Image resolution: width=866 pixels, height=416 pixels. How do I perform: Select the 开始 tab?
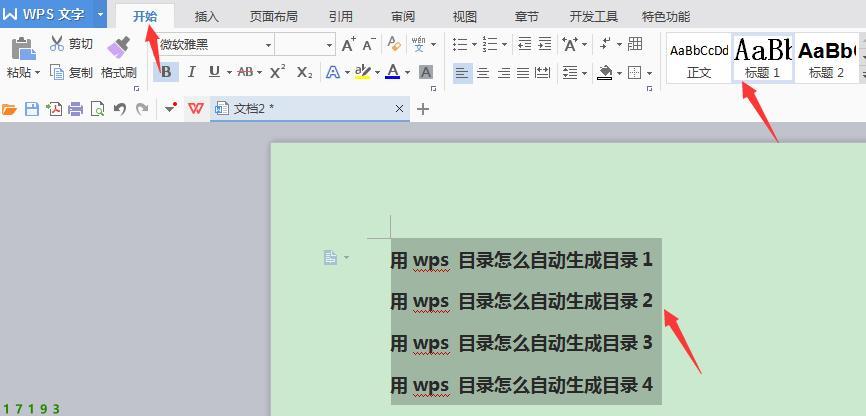pyautogui.click(x=145, y=16)
